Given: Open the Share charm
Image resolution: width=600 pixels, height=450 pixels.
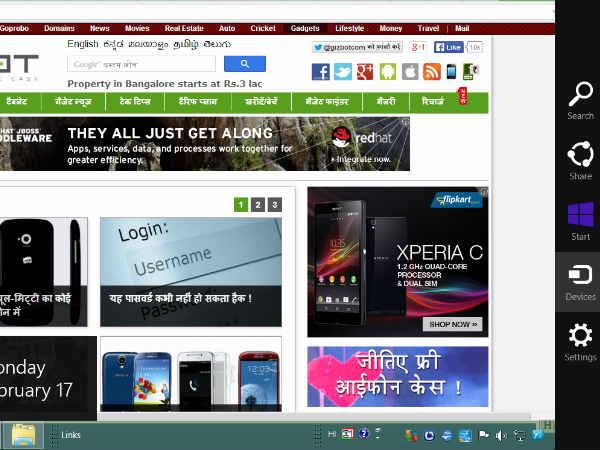Looking at the screenshot, I should [580, 161].
